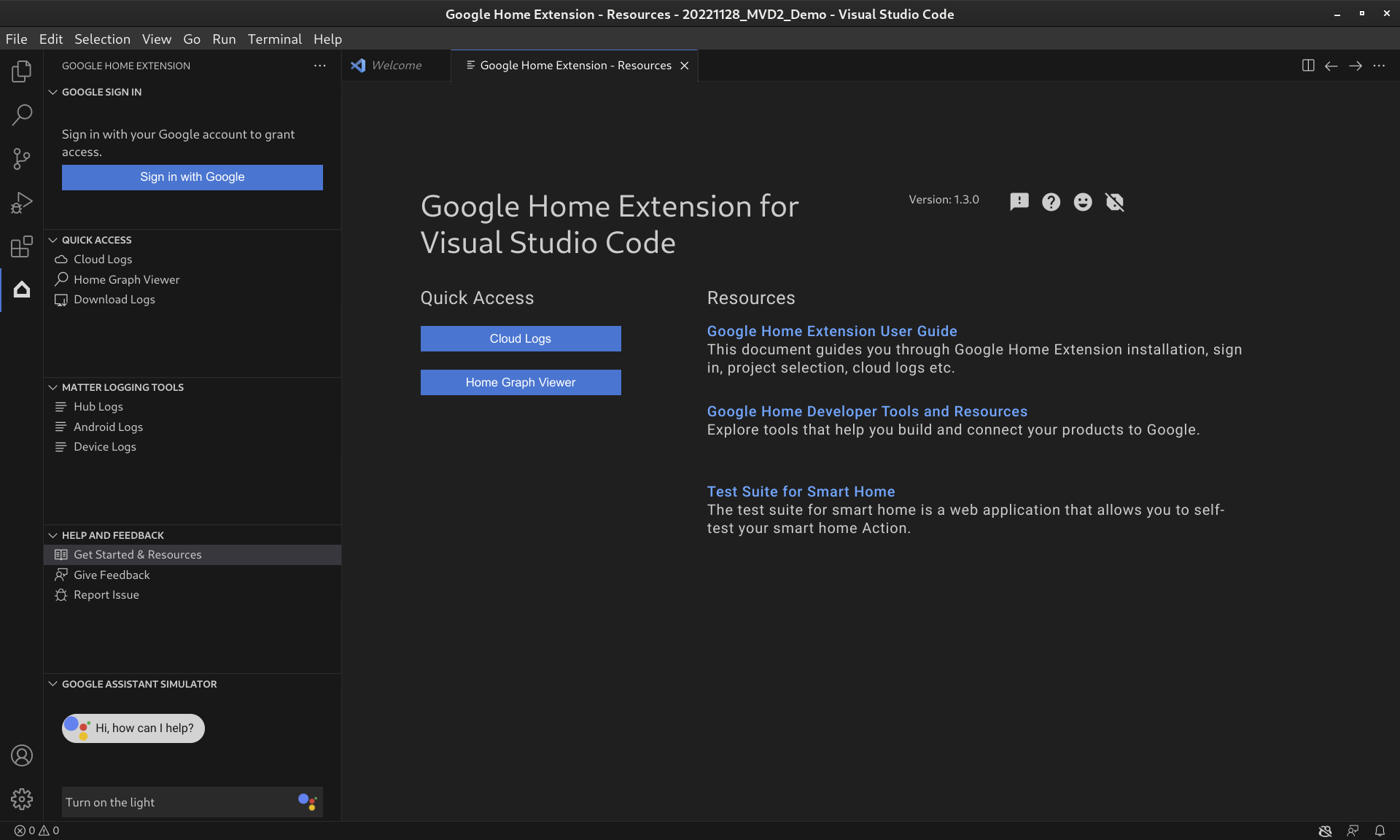The width and height of the screenshot is (1400, 840).
Task: Open the help question mark icon
Action: (1050, 200)
